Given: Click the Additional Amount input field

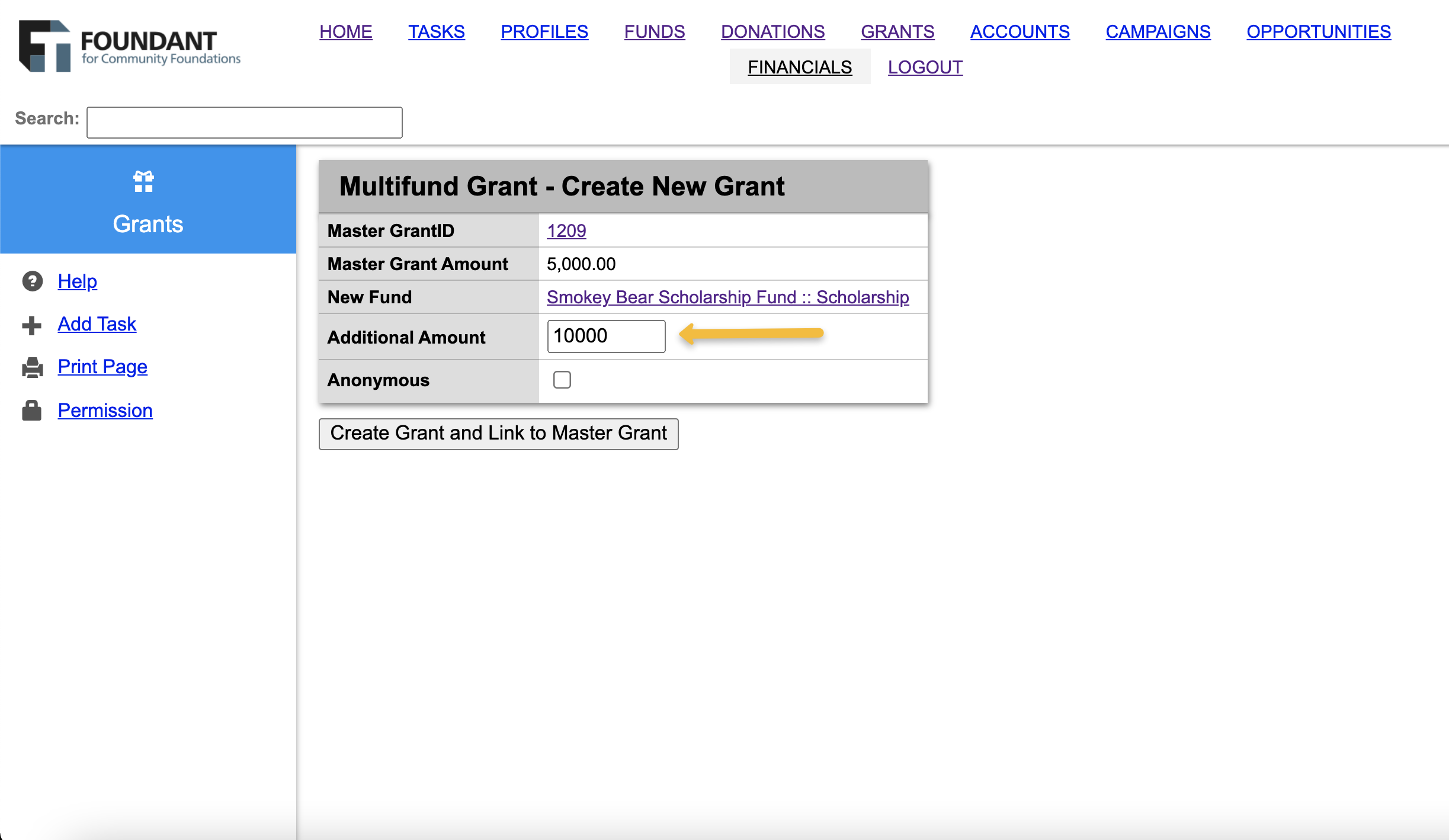Looking at the screenshot, I should click(x=607, y=336).
